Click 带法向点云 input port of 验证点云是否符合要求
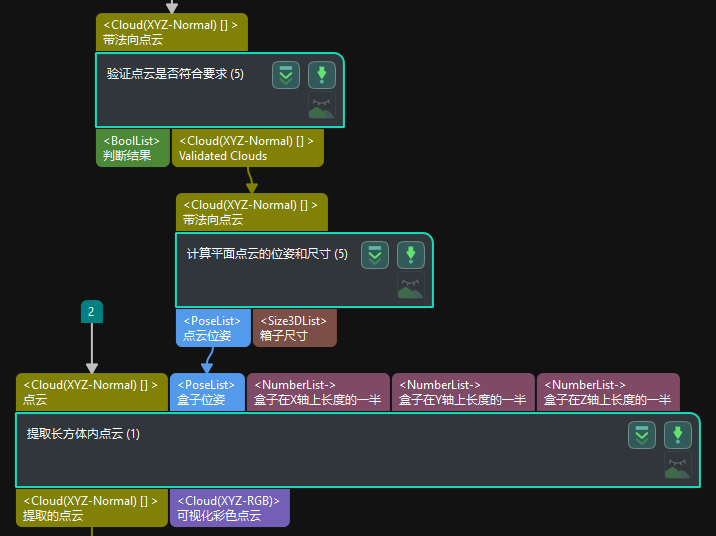 point(172,32)
